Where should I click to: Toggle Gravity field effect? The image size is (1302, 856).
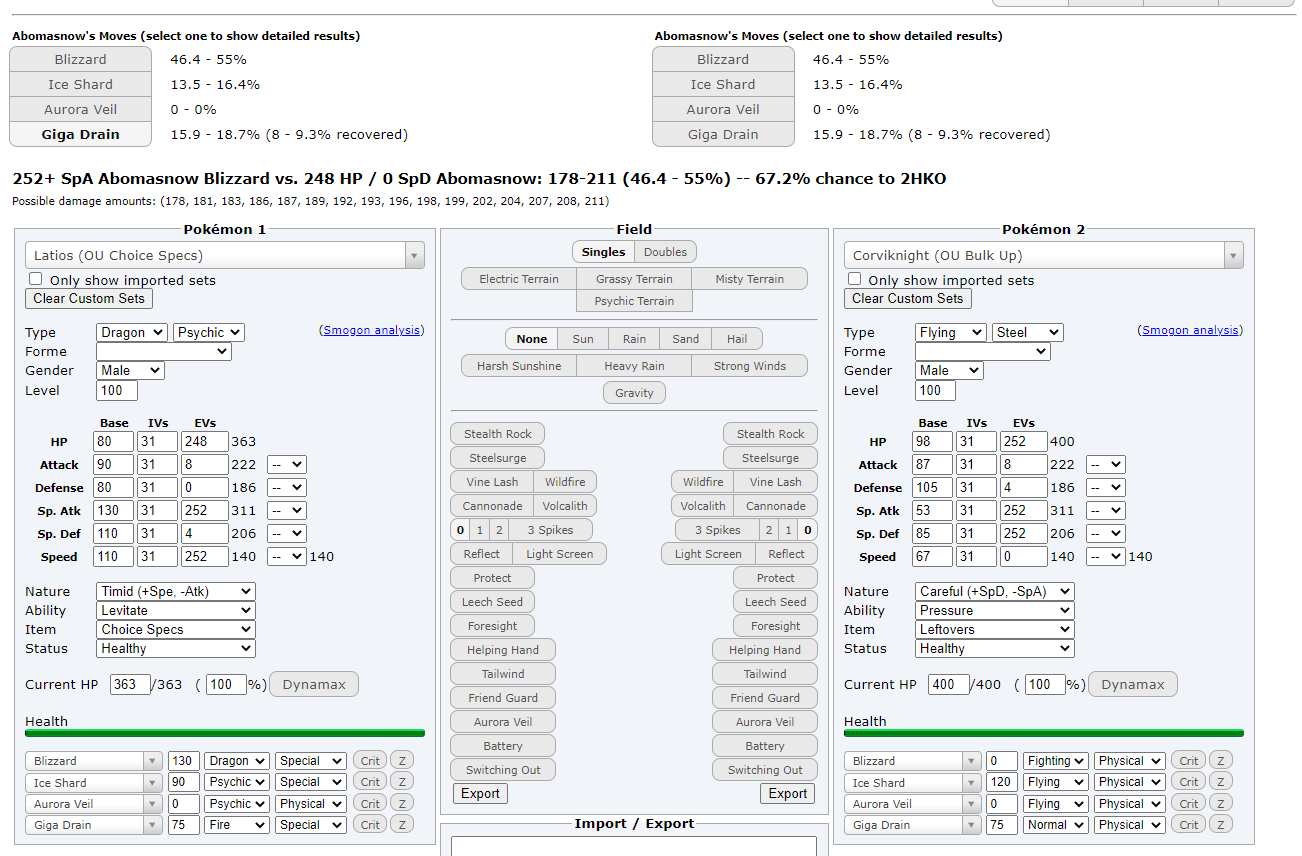coord(634,393)
